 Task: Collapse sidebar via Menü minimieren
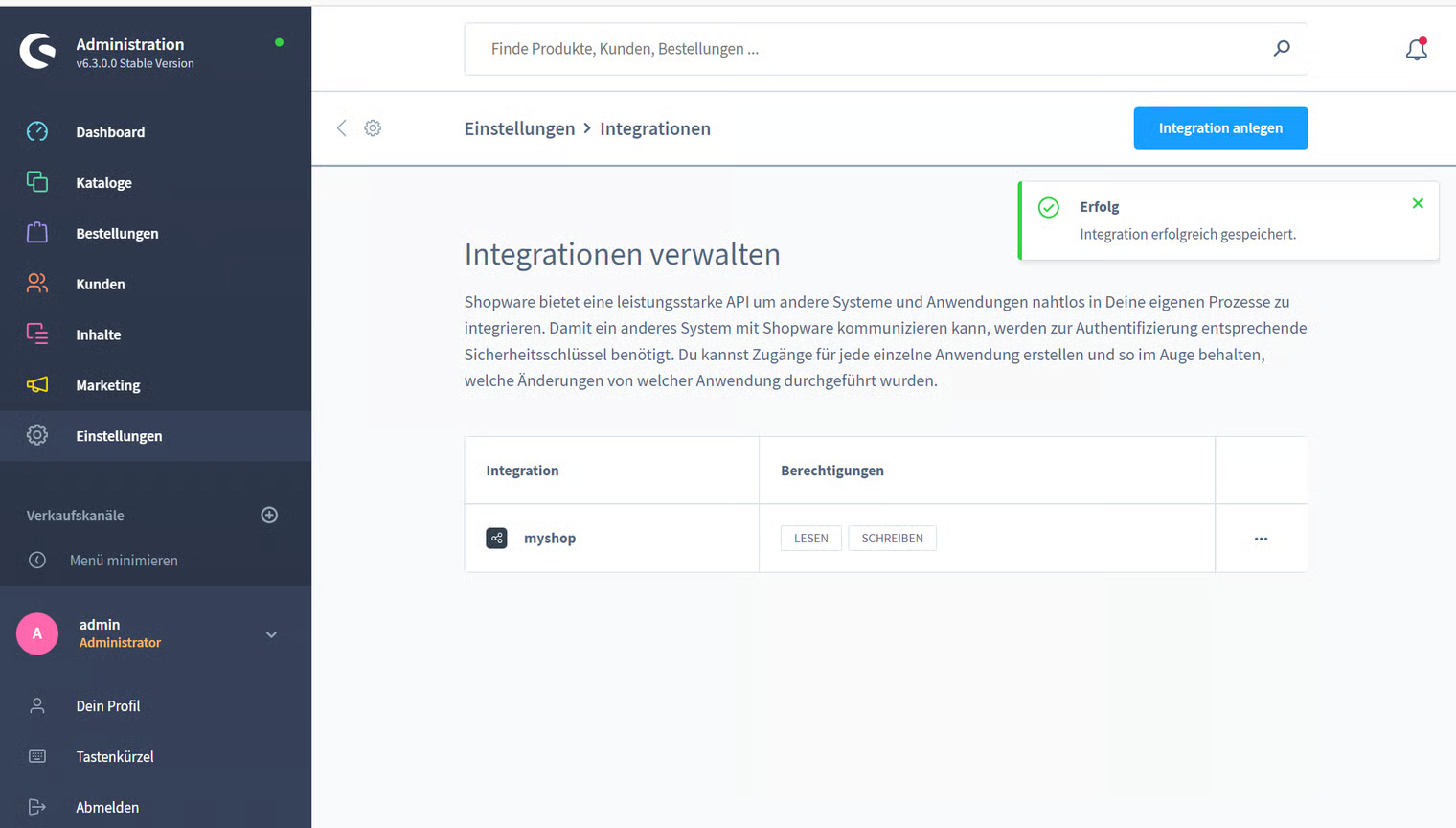click(123, 561)
